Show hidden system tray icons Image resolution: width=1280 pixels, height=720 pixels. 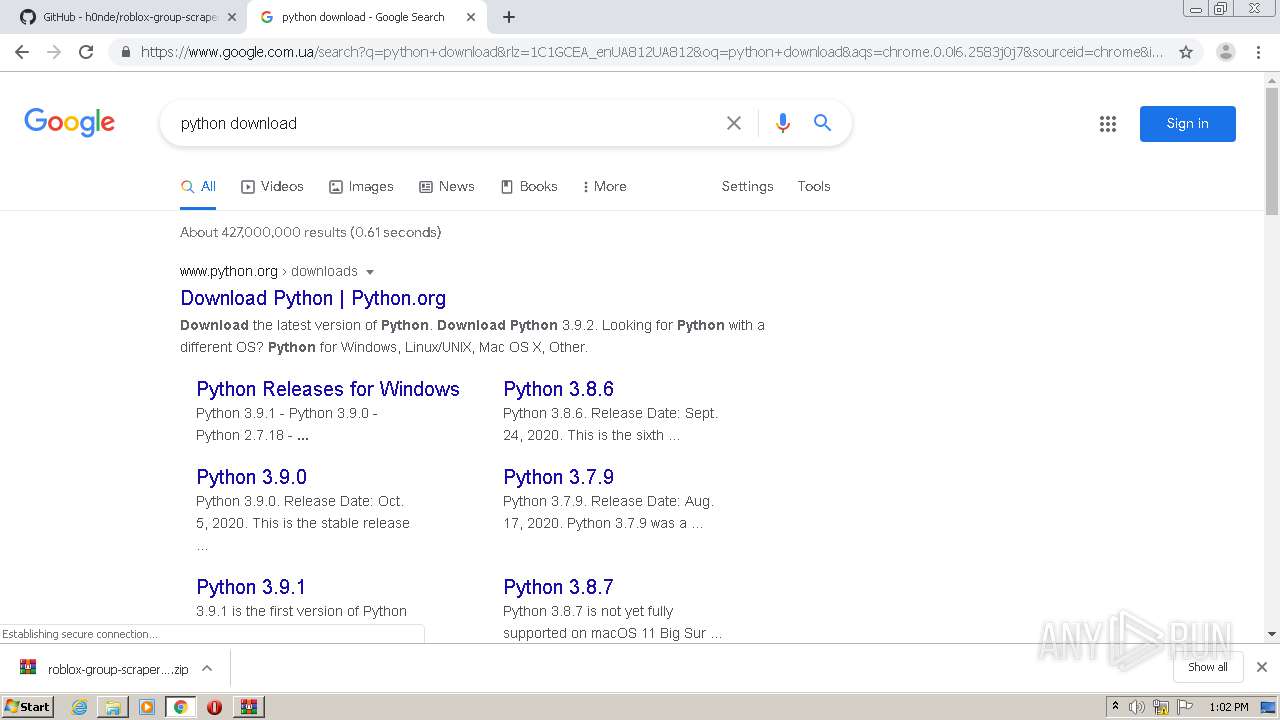[1116, 706]
